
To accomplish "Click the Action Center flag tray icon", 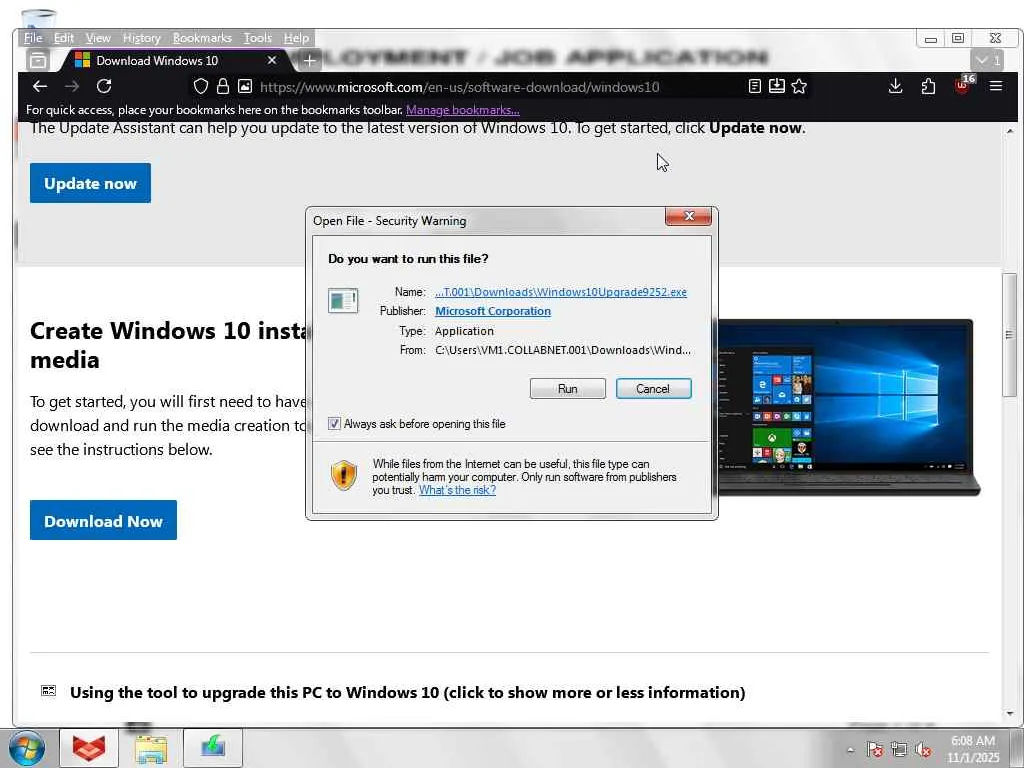I will 875,750.
